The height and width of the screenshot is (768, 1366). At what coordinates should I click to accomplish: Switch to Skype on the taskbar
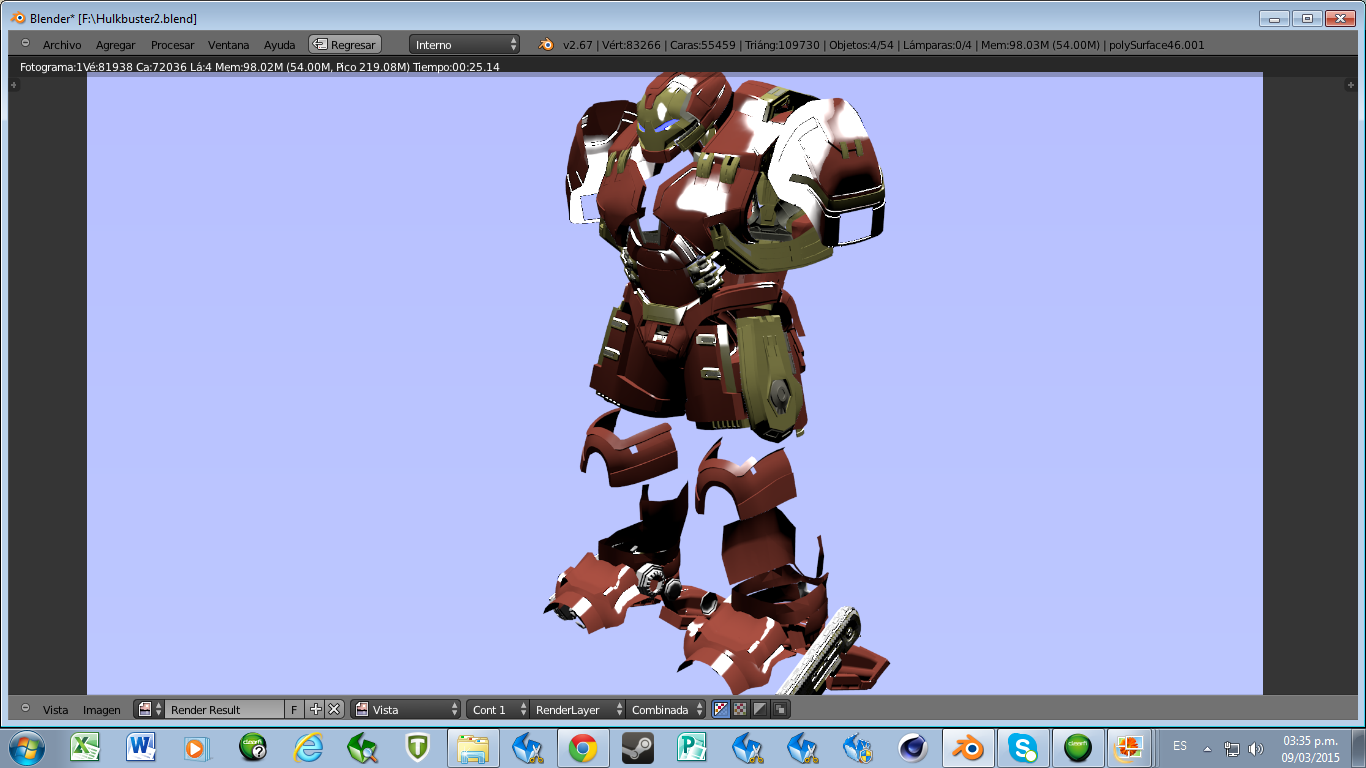1023,747
